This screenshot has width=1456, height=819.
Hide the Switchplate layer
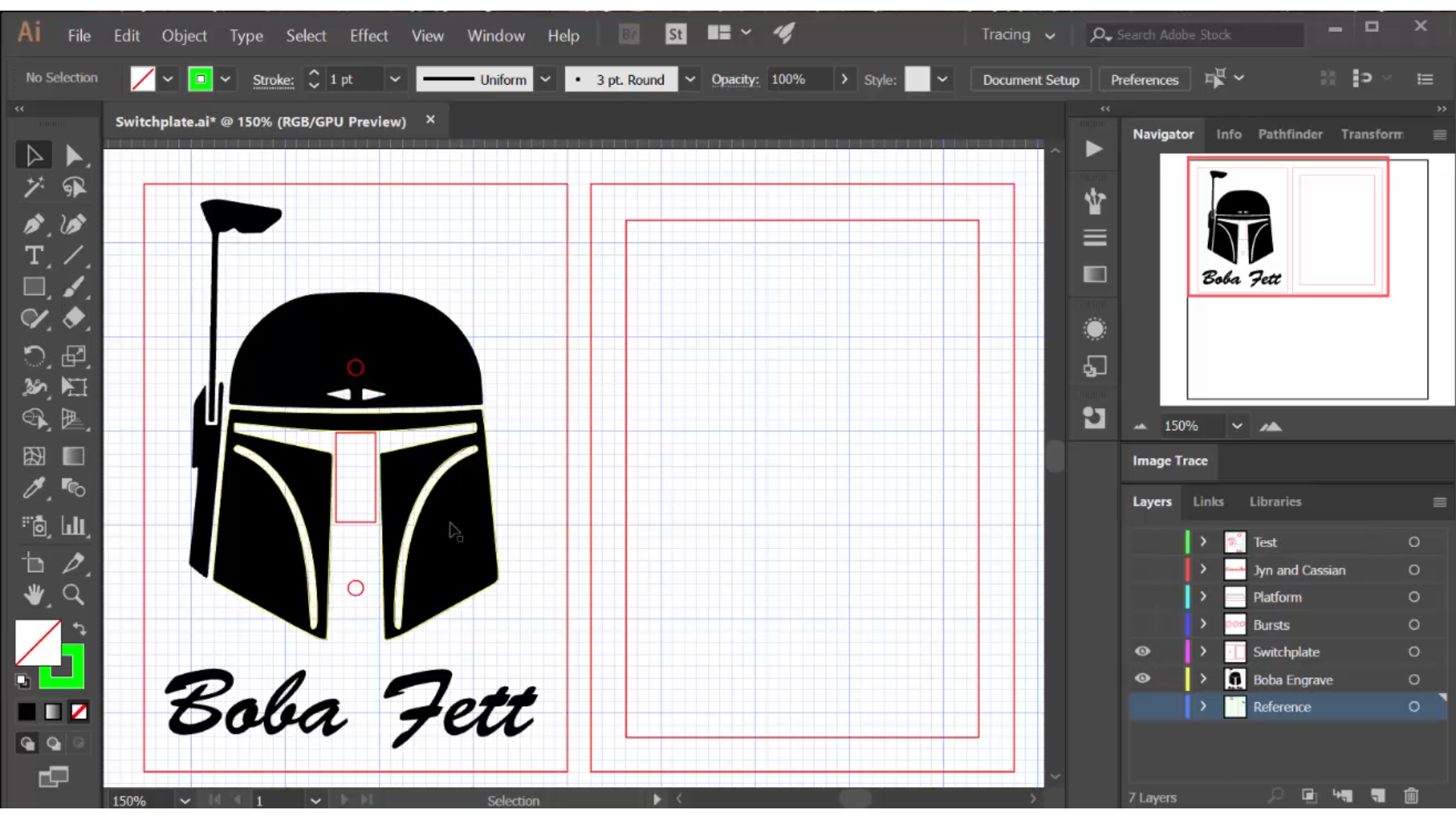[1142, 651]
